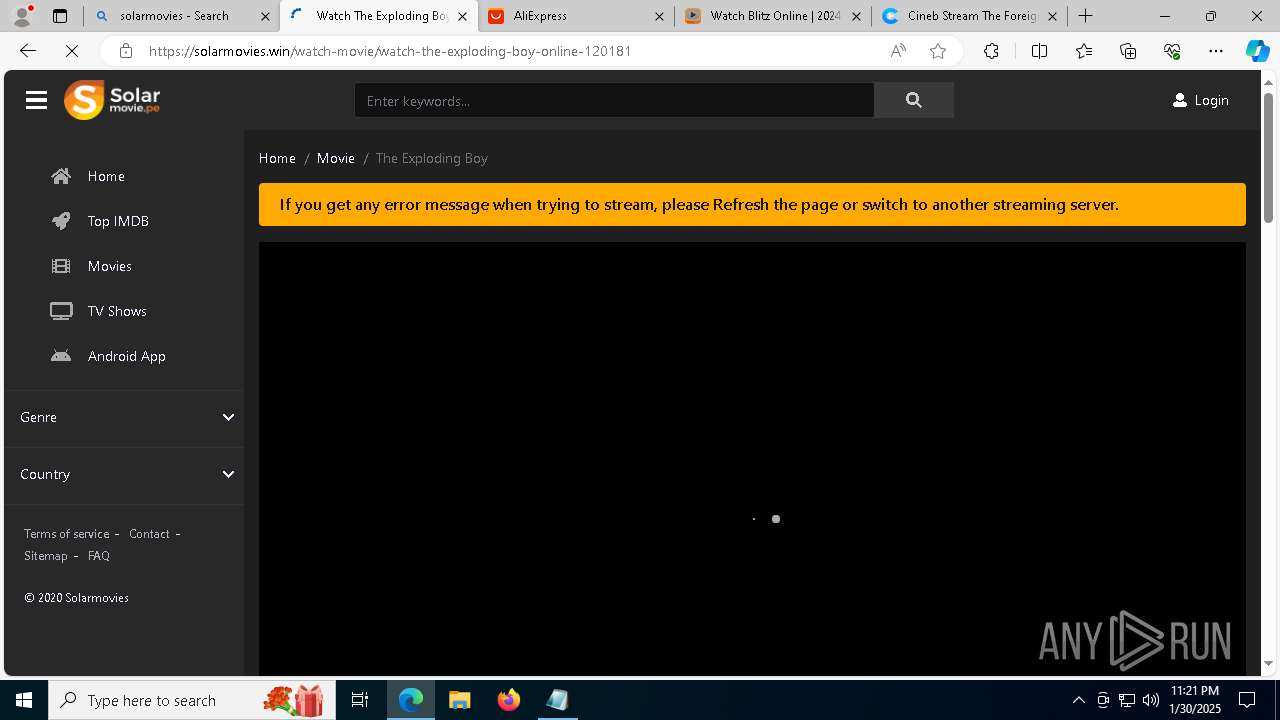Open the FAQ footer link

[x=99, y=556]
